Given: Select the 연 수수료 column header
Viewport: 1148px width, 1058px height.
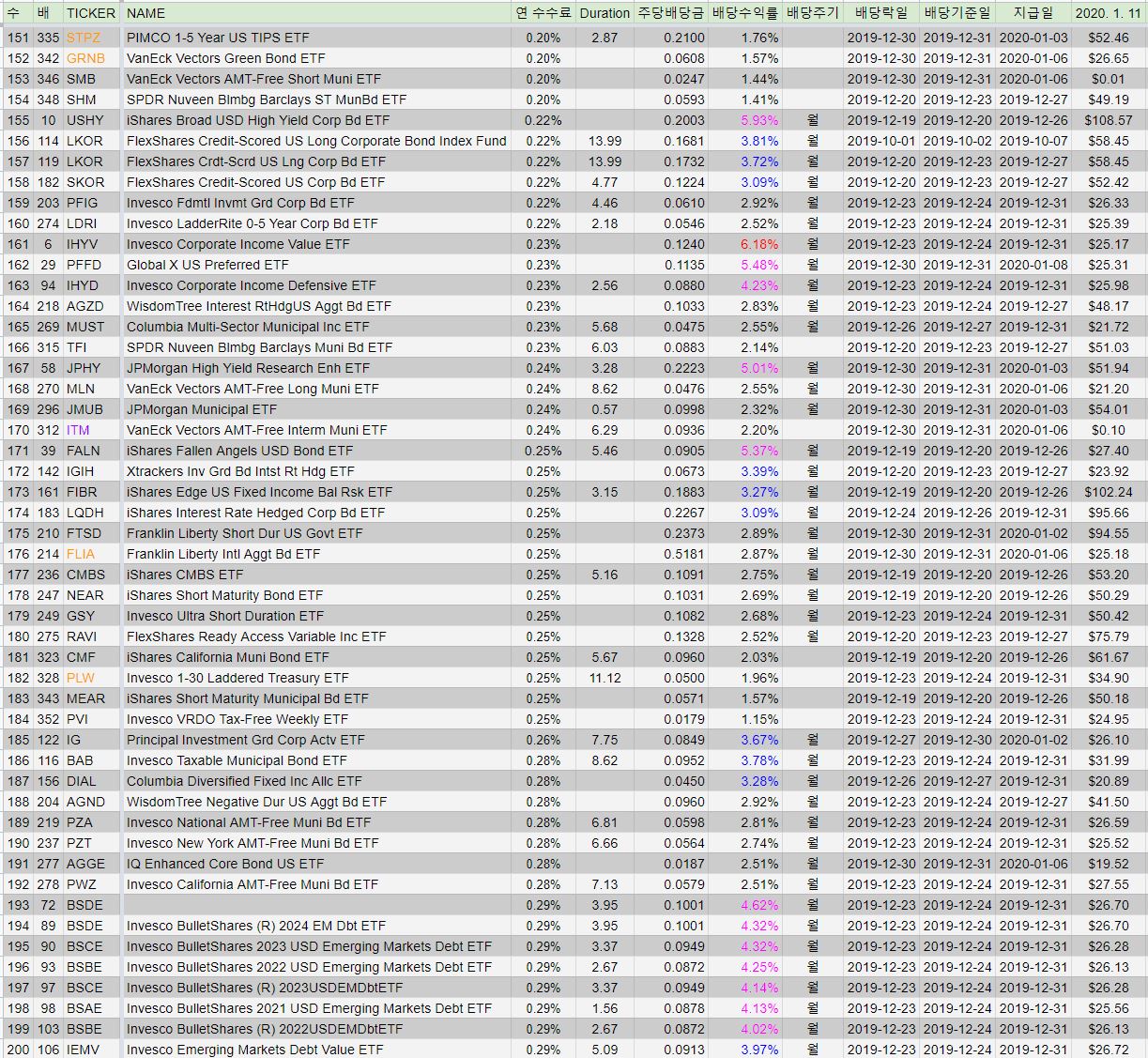Looking at the screenshot, I should 543,13.
